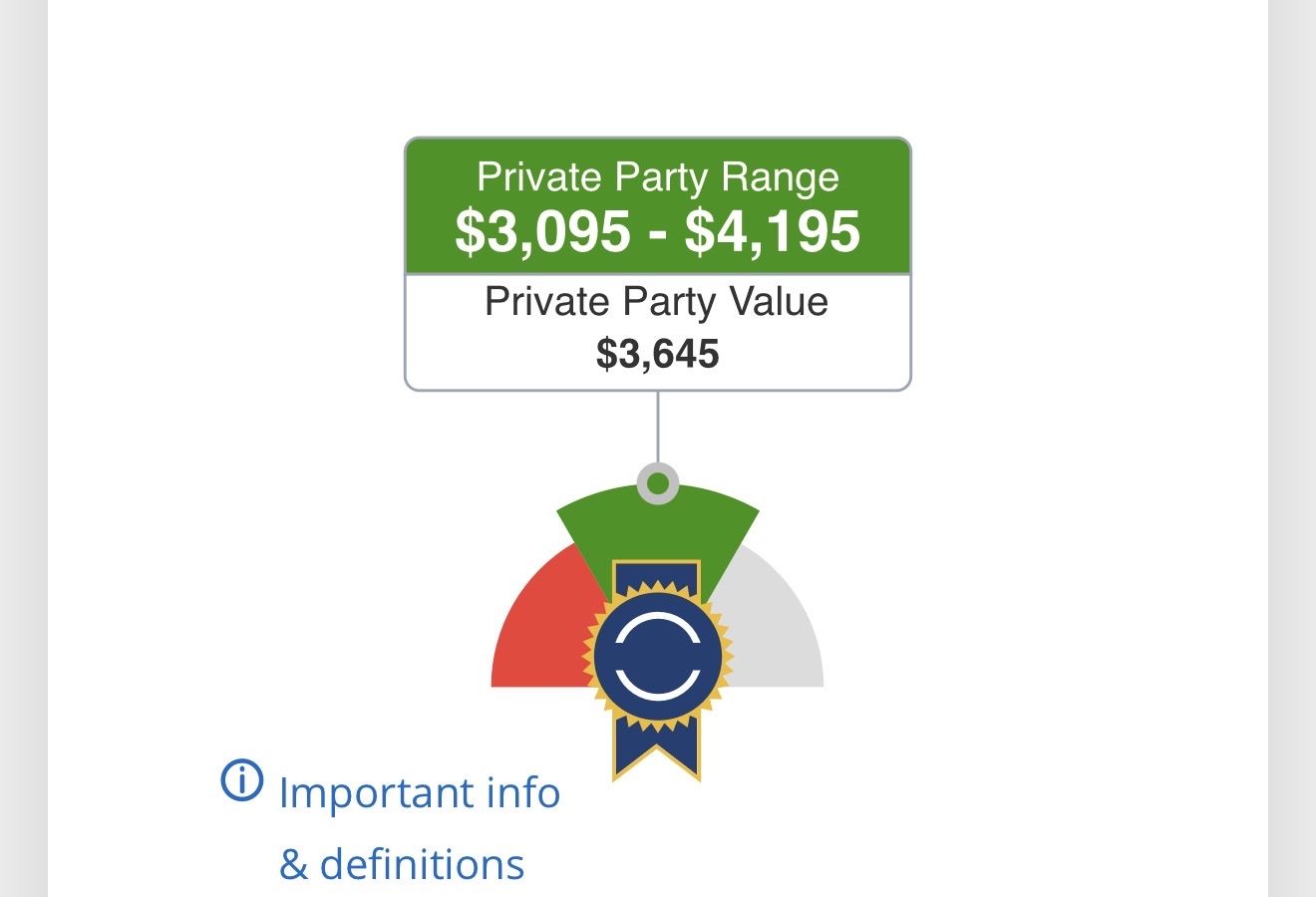The height and width of the screenshot is (897, 1316).
Task: Click the low price $3,095
Action: coord(542,231)
